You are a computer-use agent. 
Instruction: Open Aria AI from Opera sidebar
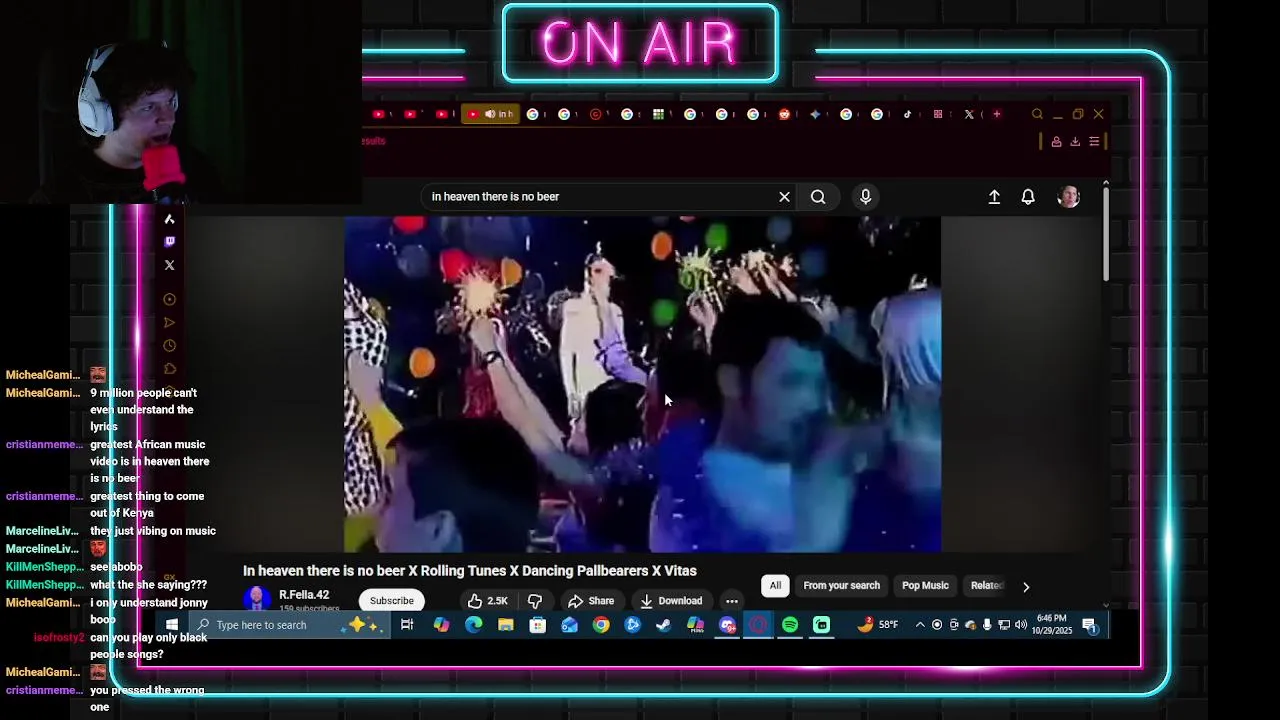point(169,219)
